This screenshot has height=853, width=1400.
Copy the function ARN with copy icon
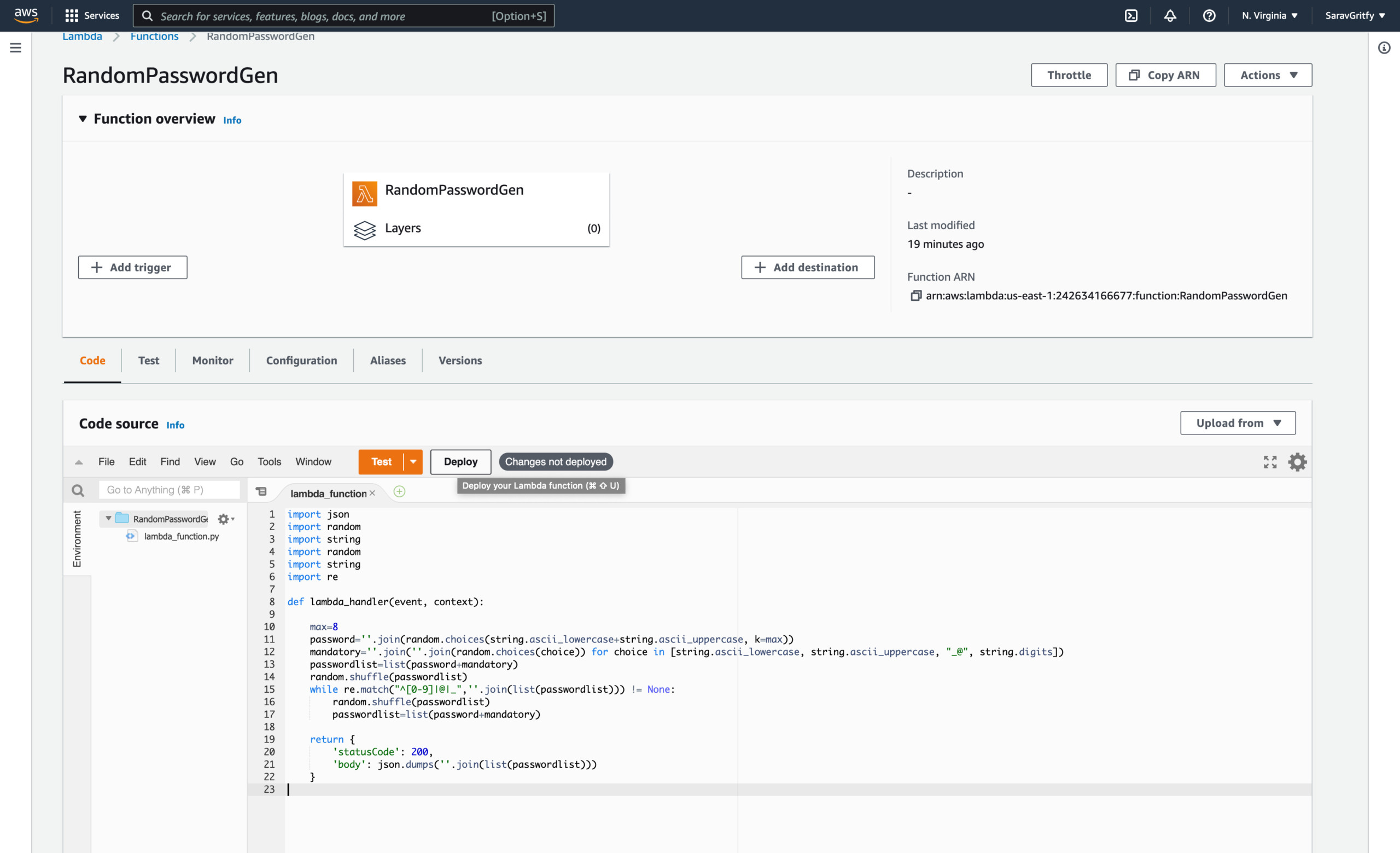915,295
